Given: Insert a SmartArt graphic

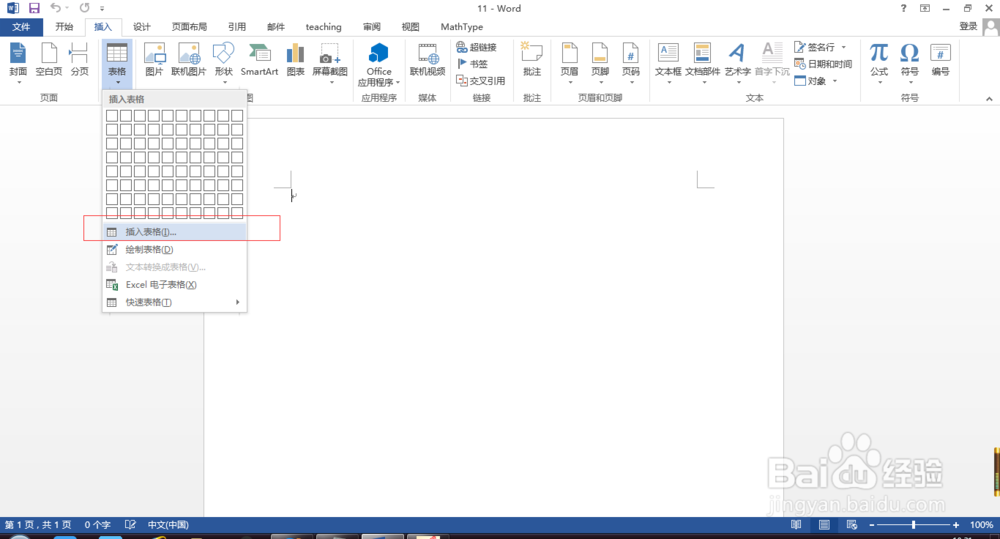Looking at the screenshot, I should click(260, 61).
